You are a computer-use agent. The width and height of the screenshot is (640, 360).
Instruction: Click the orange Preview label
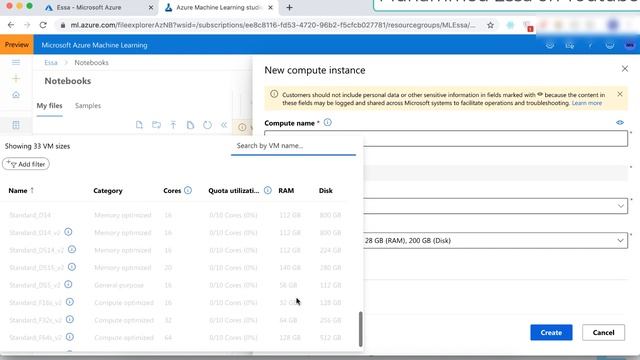pyautogui.click(x=17, y=45)
